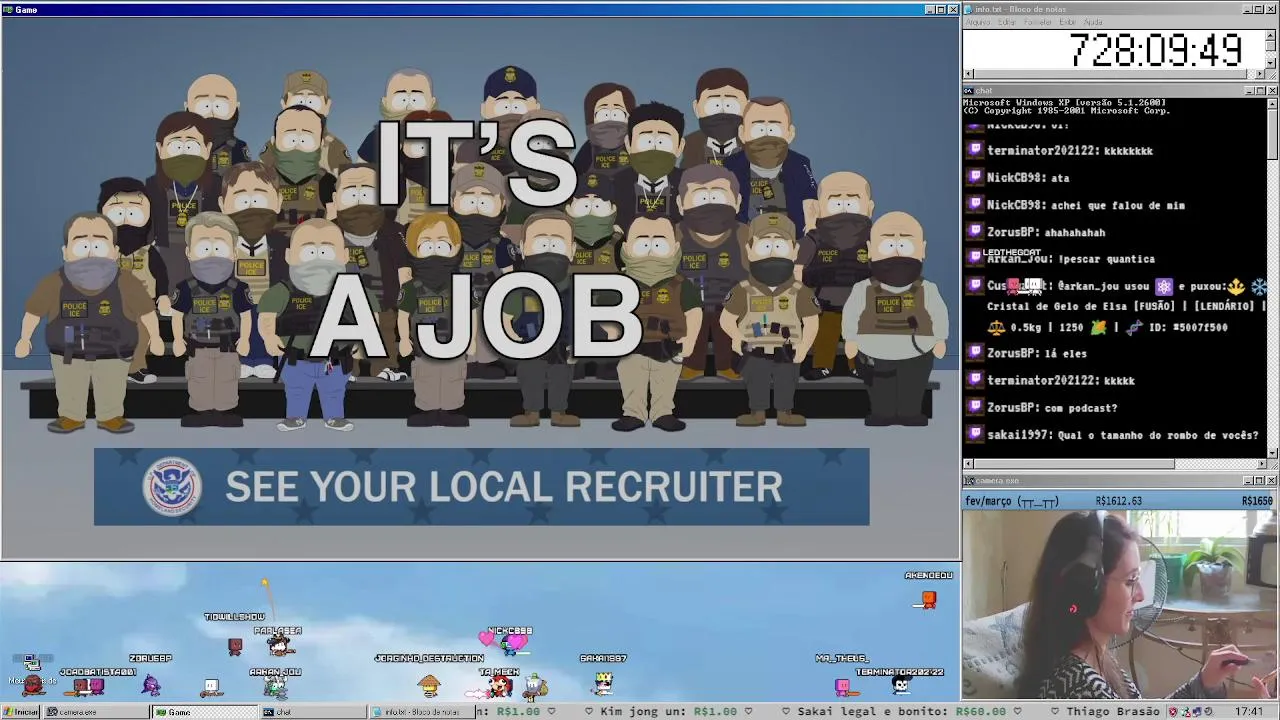Click the scales emote before 0.5kg
This screenshot has height=720, width=1280.
click(996, 327)
